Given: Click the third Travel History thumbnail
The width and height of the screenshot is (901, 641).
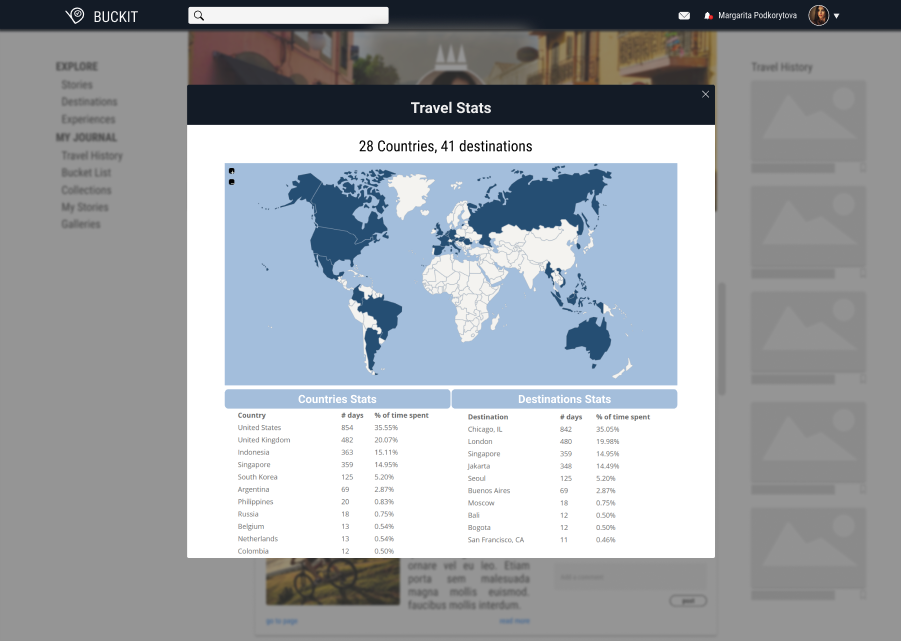Looking at the screenshot, I should pos(808,332).
